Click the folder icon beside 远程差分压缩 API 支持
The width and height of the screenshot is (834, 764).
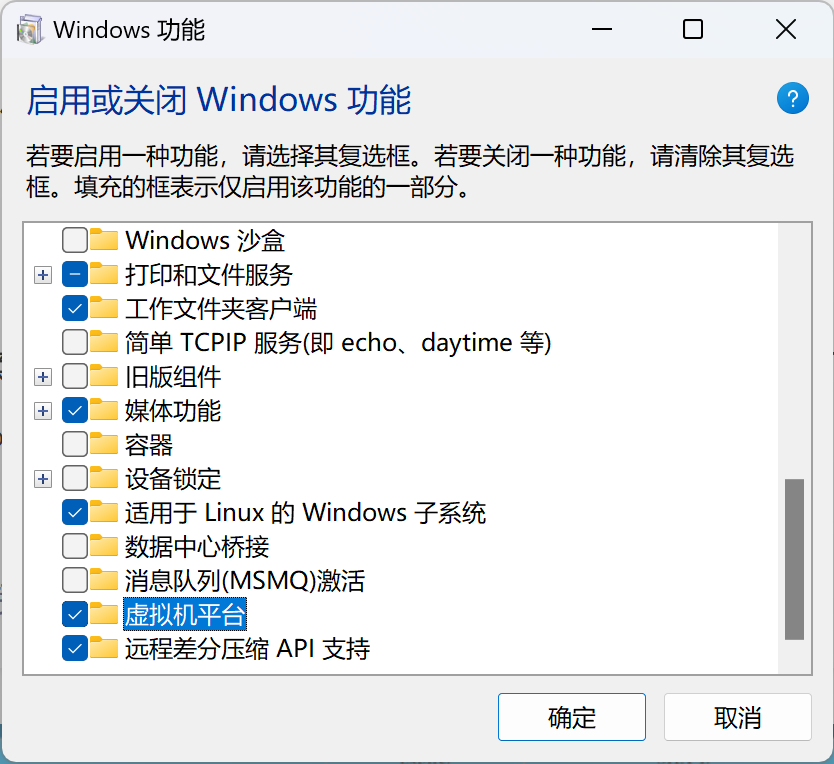pos(104,649)
